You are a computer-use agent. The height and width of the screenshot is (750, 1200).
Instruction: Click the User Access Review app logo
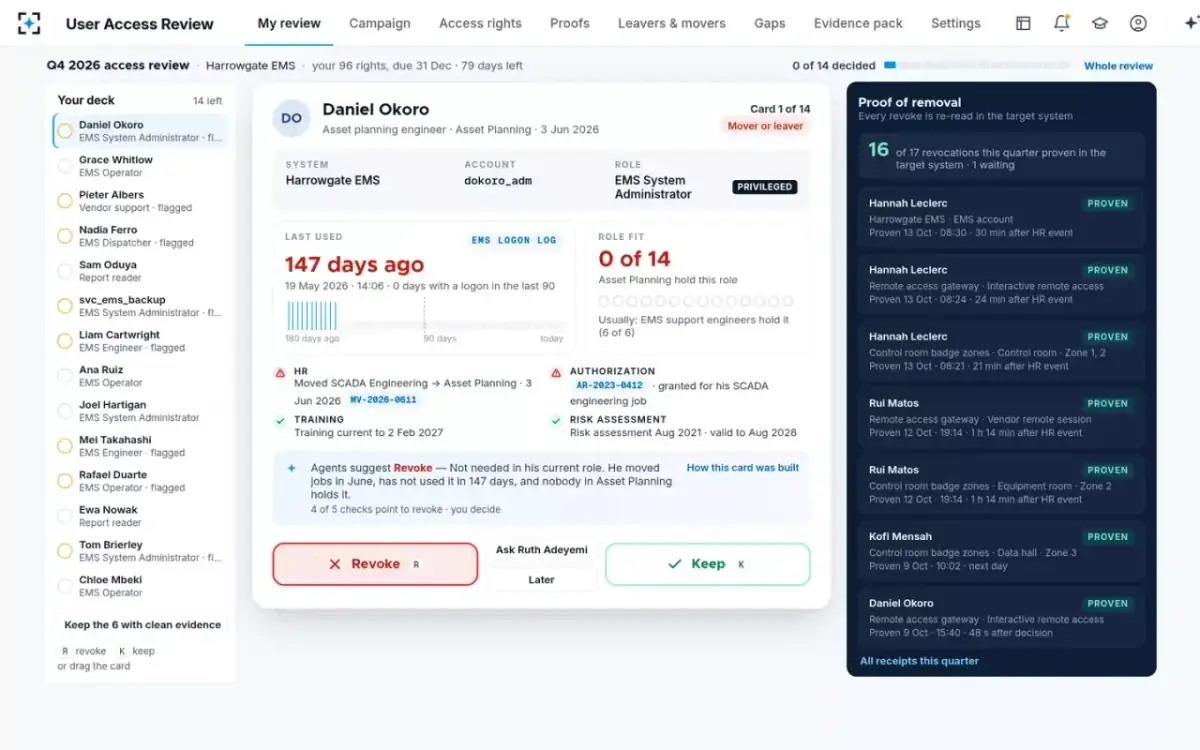click(x=29, y=23)
